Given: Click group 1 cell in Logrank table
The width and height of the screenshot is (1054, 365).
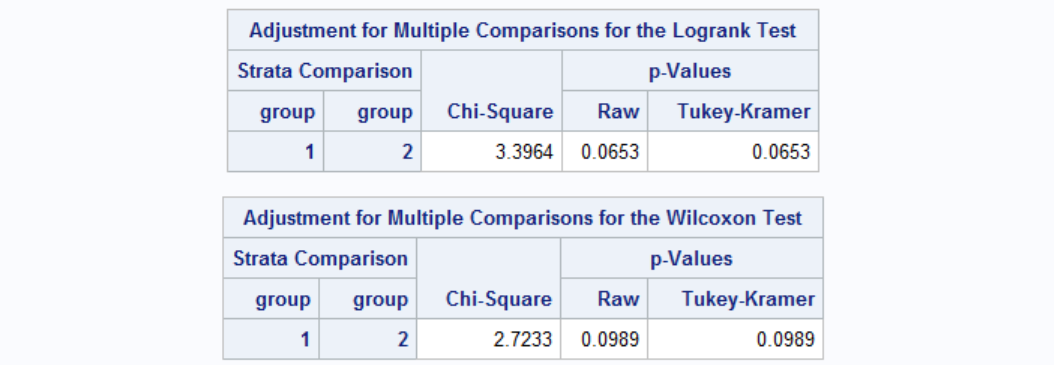Looking at the screenshot, I should (276, 152).
